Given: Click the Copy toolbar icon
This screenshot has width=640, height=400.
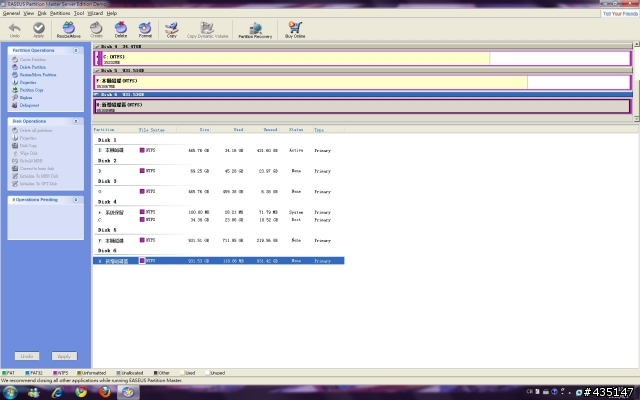Looking at the screenshot, I should (x=172, y=28).
